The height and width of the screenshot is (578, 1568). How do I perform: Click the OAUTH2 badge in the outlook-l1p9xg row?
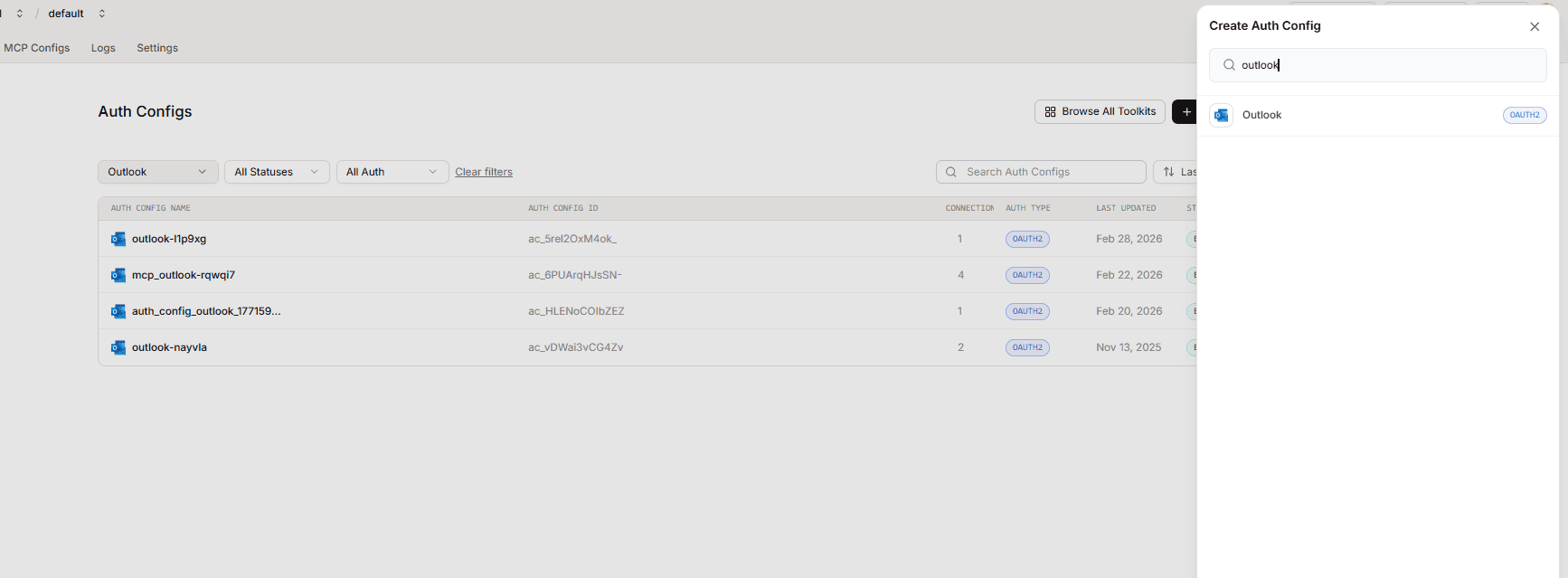click(1027, 239)
